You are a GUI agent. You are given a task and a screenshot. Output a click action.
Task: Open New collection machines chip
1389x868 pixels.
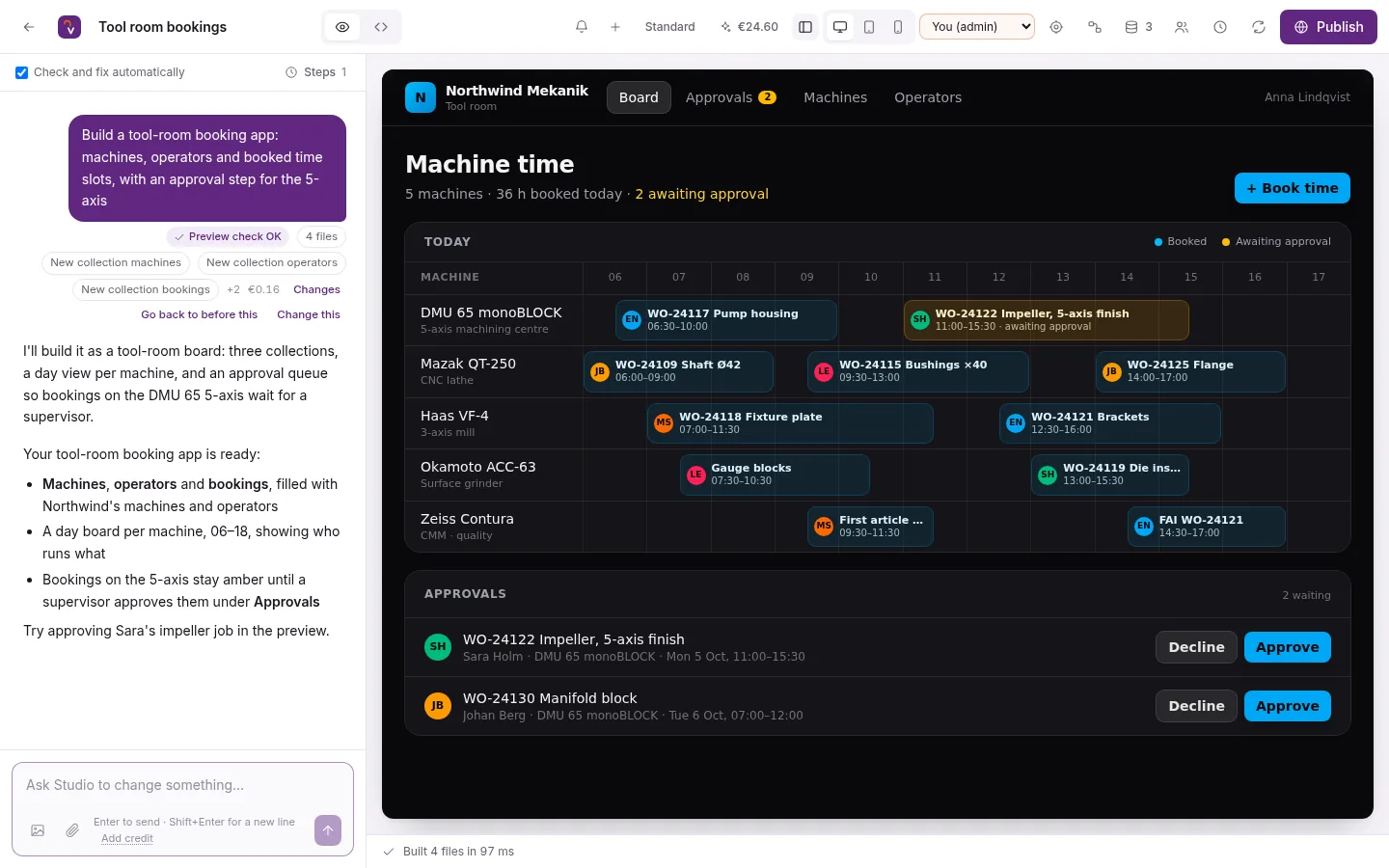coord(116,262)
